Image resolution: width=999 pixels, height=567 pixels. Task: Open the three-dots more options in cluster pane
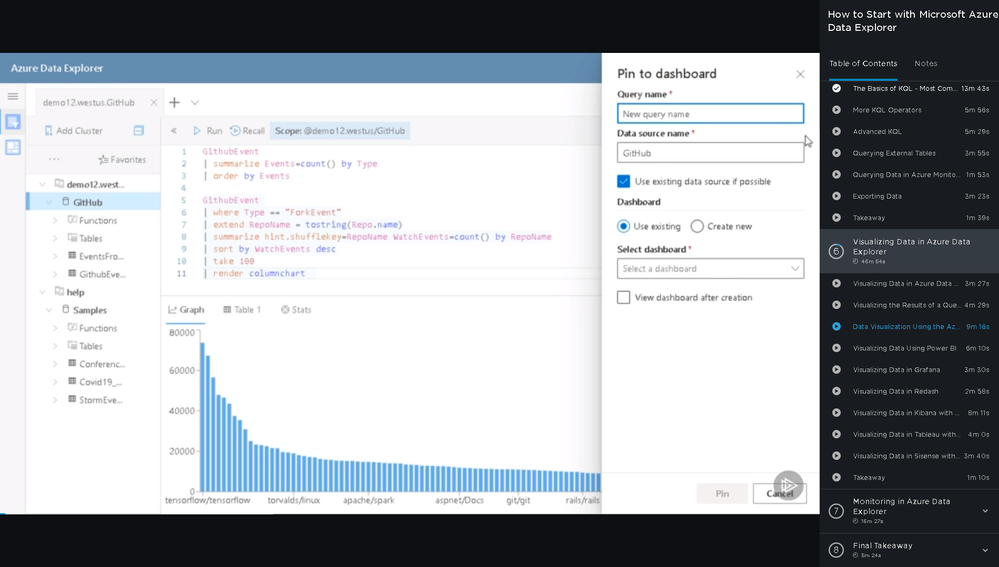tap(54, 159)
